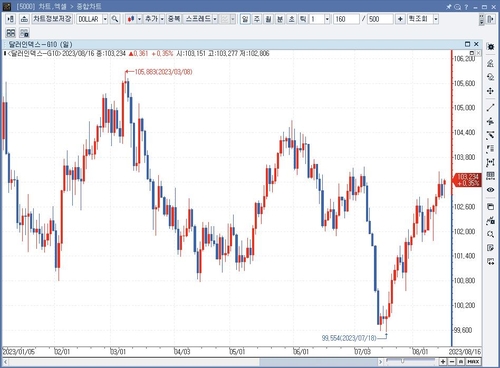Click the refresh-style icon above crosshair tool

pyautogui.click(x=490, y=77)
